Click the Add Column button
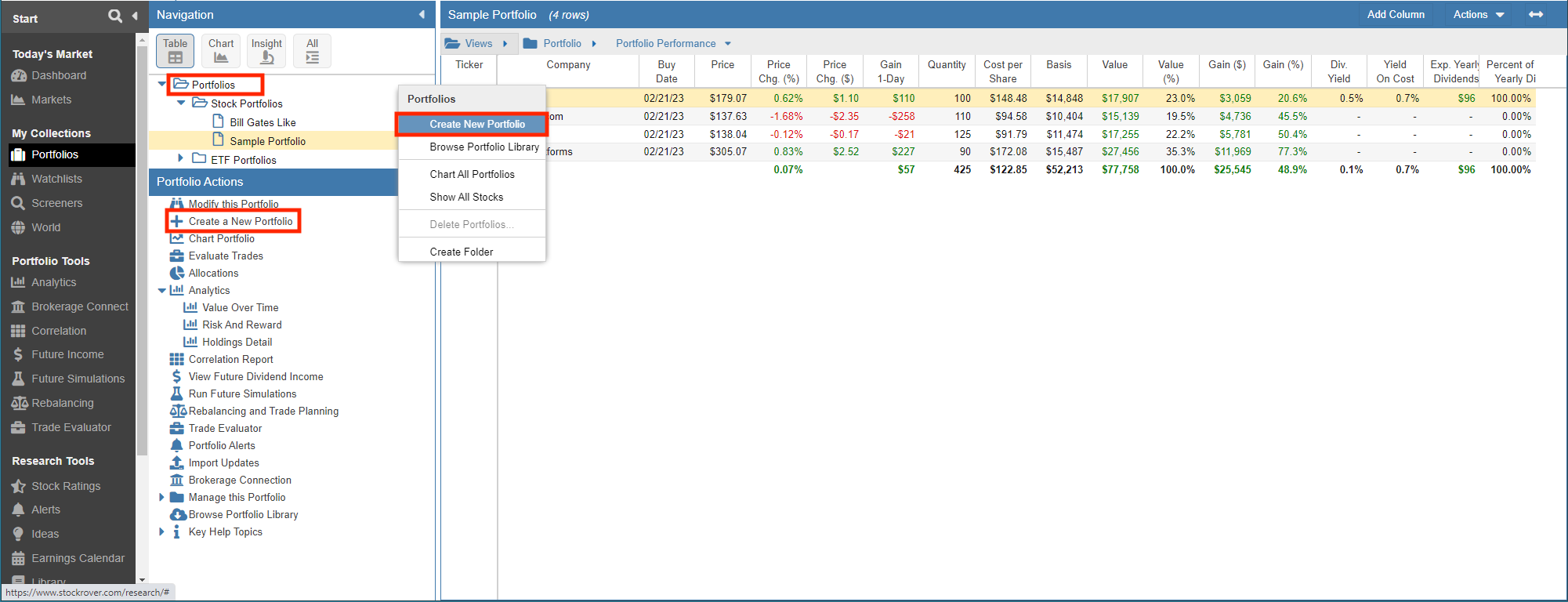The image size is (1568, 602). [x=1395, y=15]
